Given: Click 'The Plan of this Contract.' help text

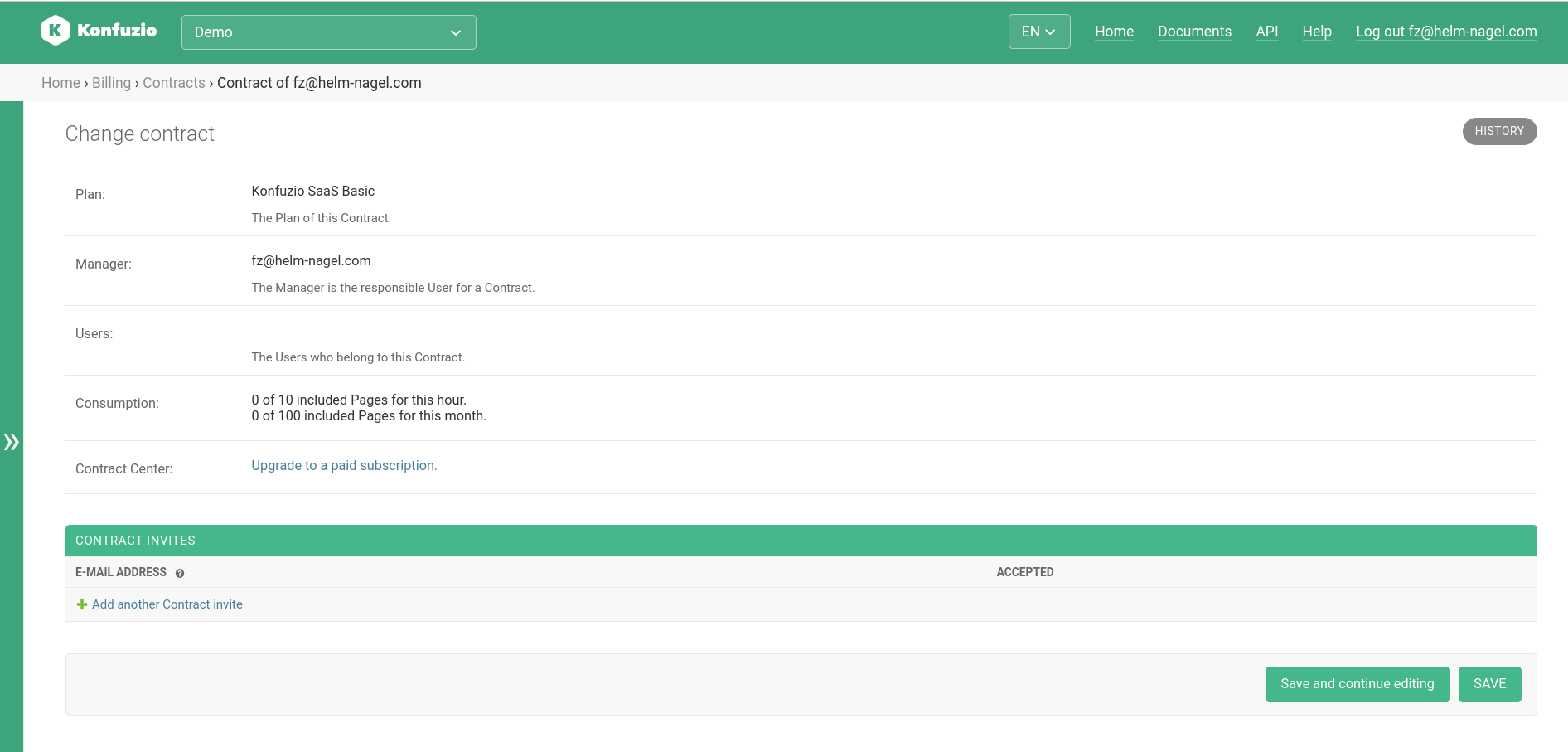Looking at the screenshot, I should coord(321,218).
